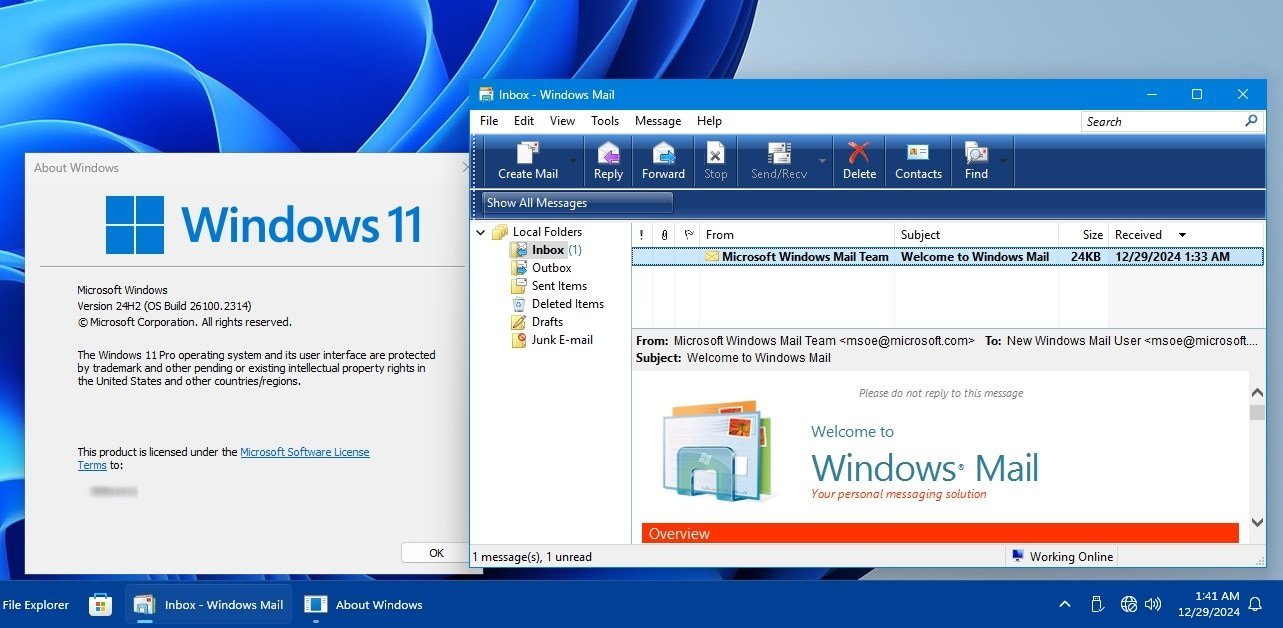Open the View menu
This screenshot has width=1283, height=628.
pos(562,121)
